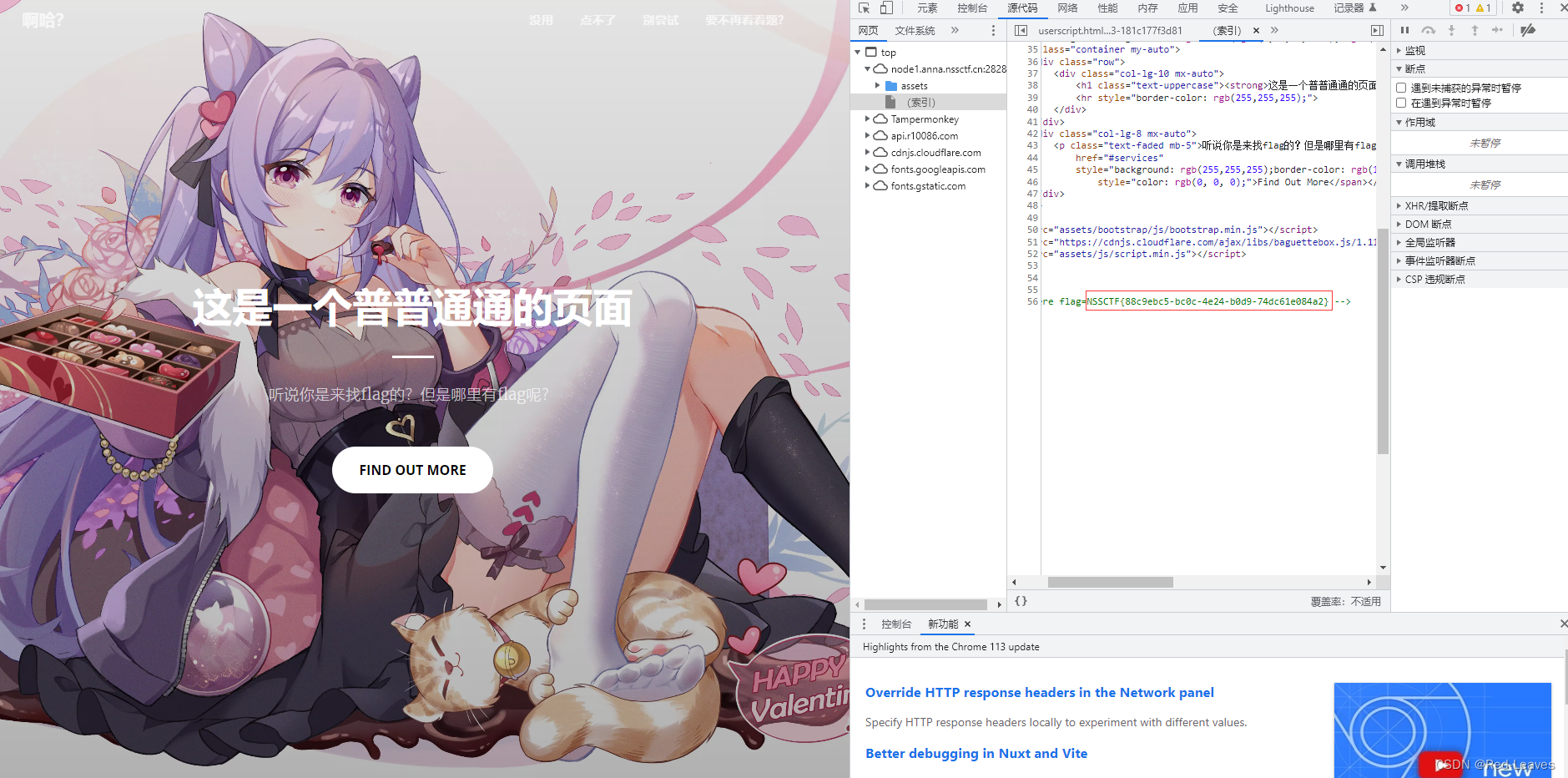1568x778 pixels.
Task: Expand the cdnjs.cloudflare.com tree node
Action: pos(868,152)
